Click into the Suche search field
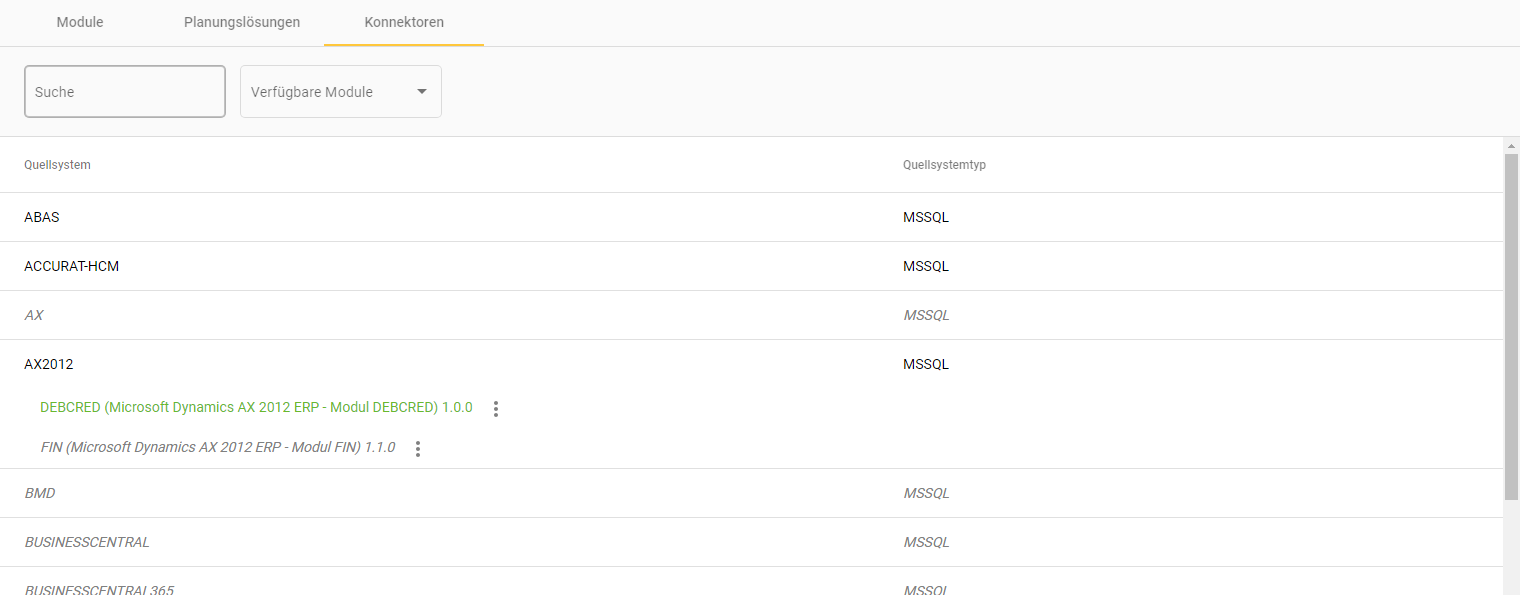 pos(125,92)
